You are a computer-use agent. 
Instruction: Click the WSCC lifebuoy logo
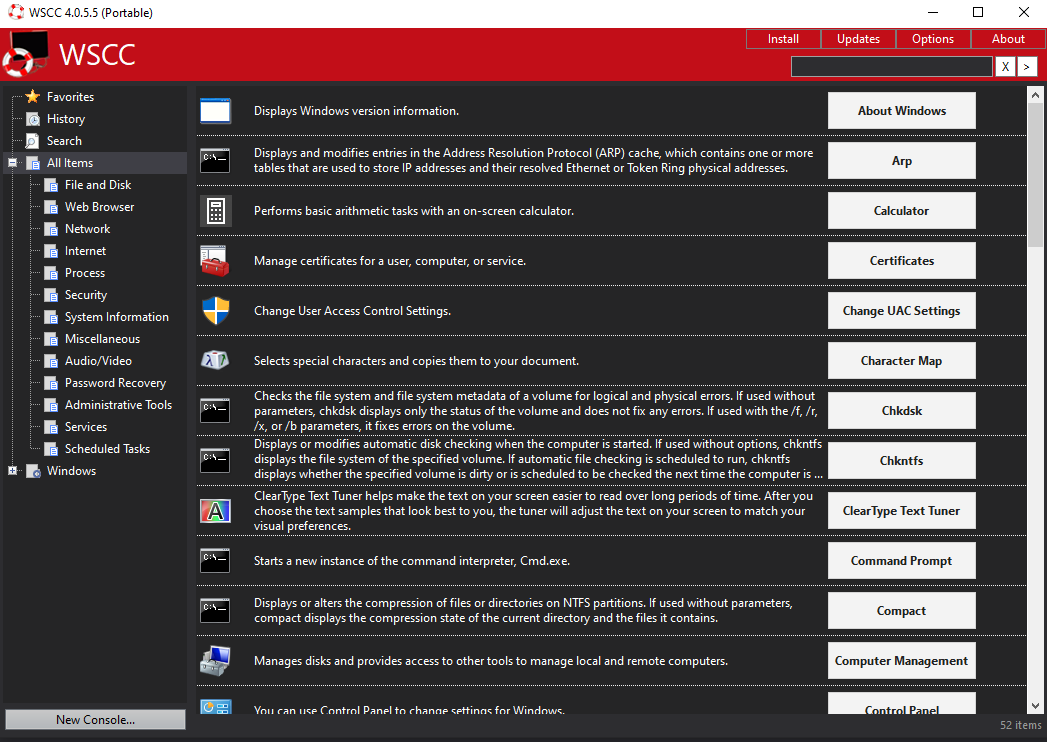26,54
